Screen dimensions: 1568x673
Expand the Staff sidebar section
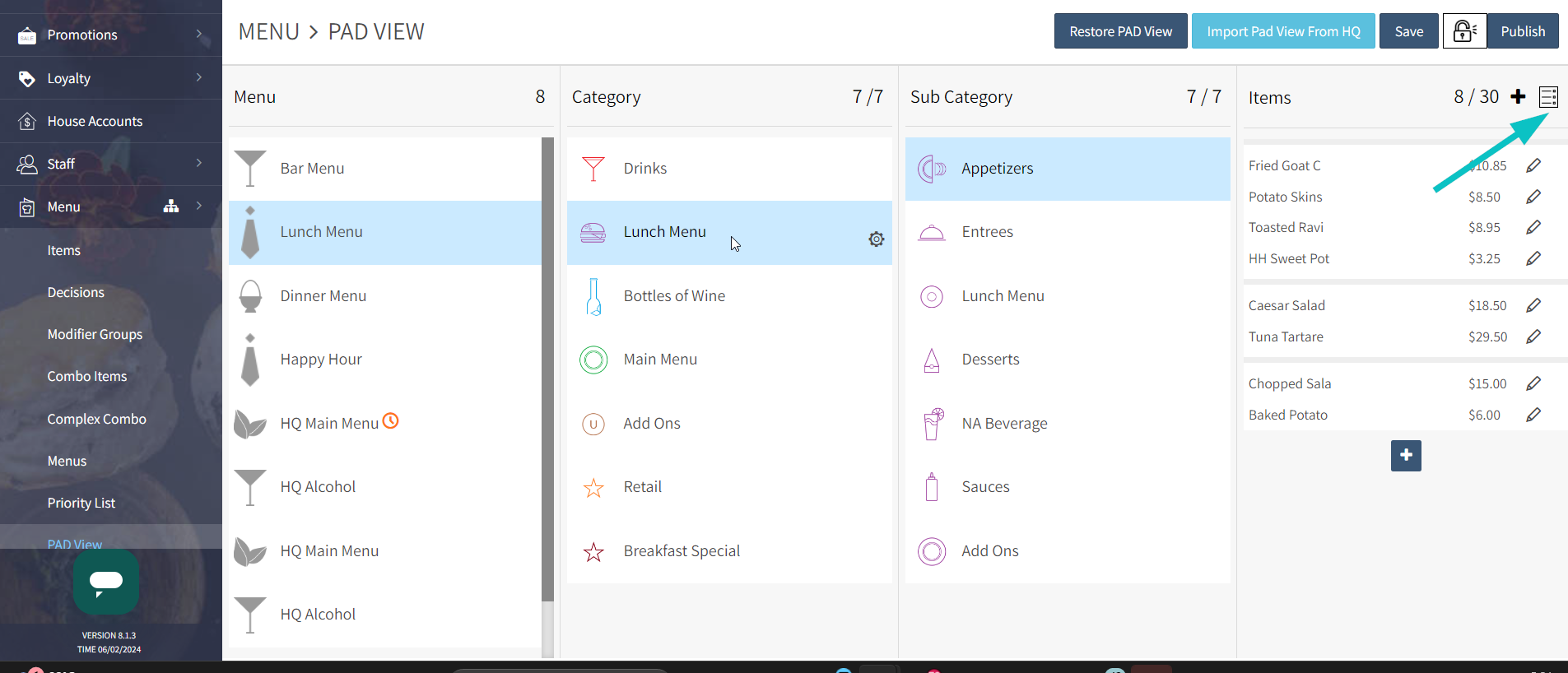click(198, 163)
